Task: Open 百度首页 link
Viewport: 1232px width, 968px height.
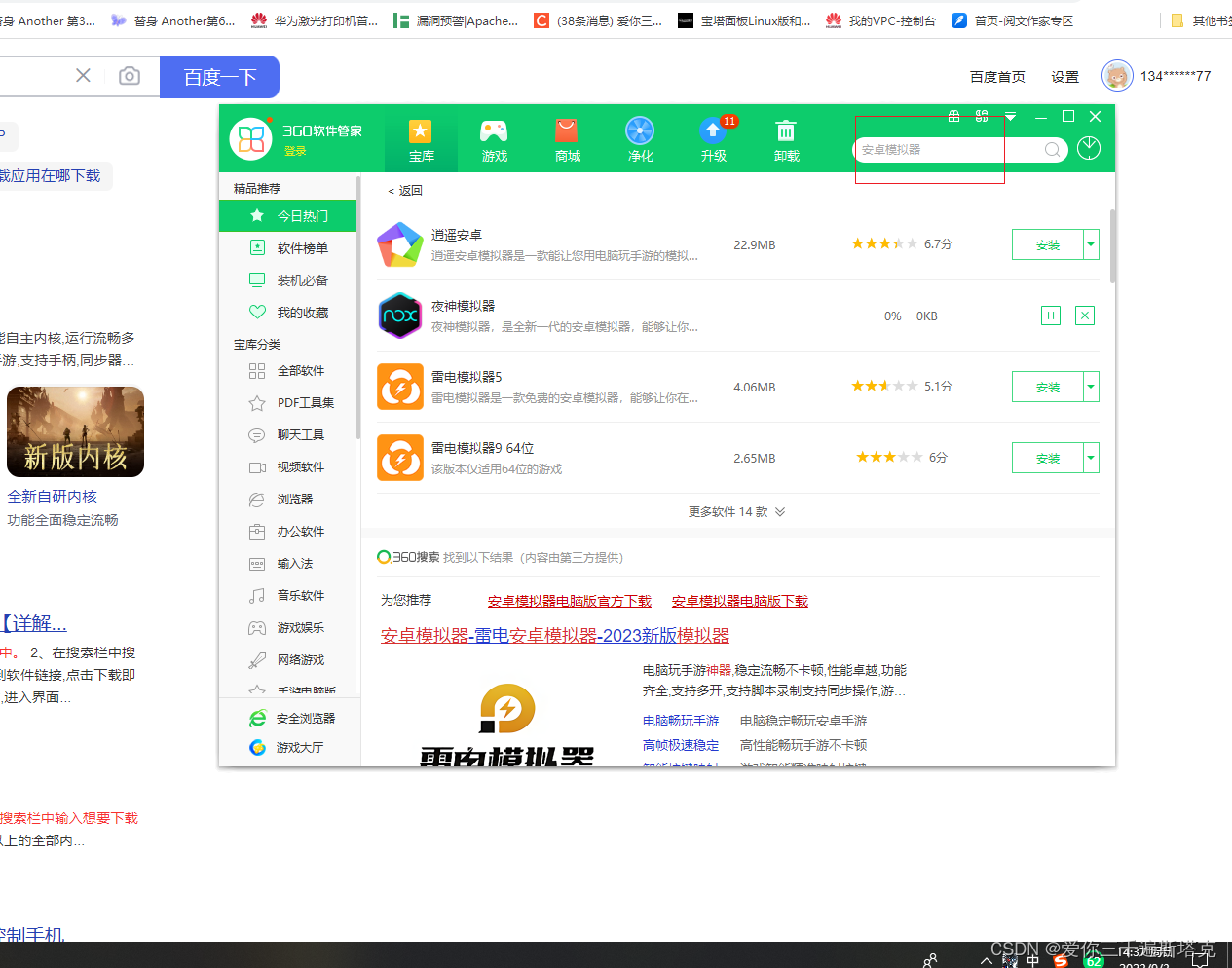Action: [997, 77]
